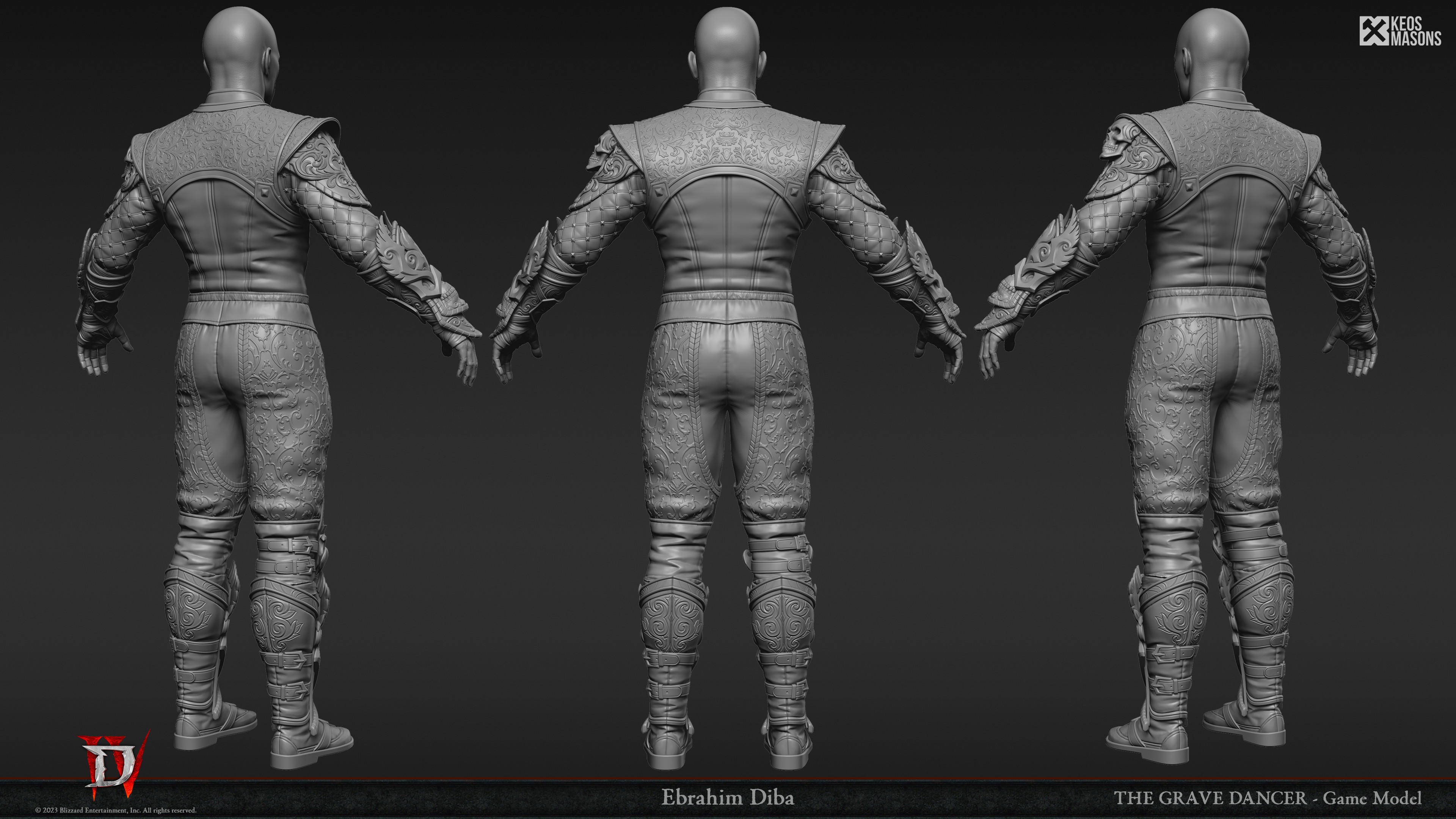Click the Blizzard Entertainment copyright notice
The image size is (1456, 819).
[116, 810]
